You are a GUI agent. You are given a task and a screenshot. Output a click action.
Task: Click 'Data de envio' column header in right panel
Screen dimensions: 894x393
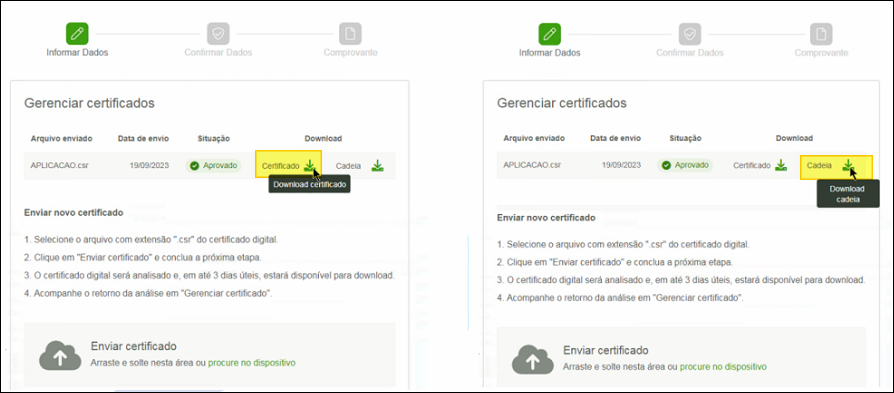tap(616, 138)
